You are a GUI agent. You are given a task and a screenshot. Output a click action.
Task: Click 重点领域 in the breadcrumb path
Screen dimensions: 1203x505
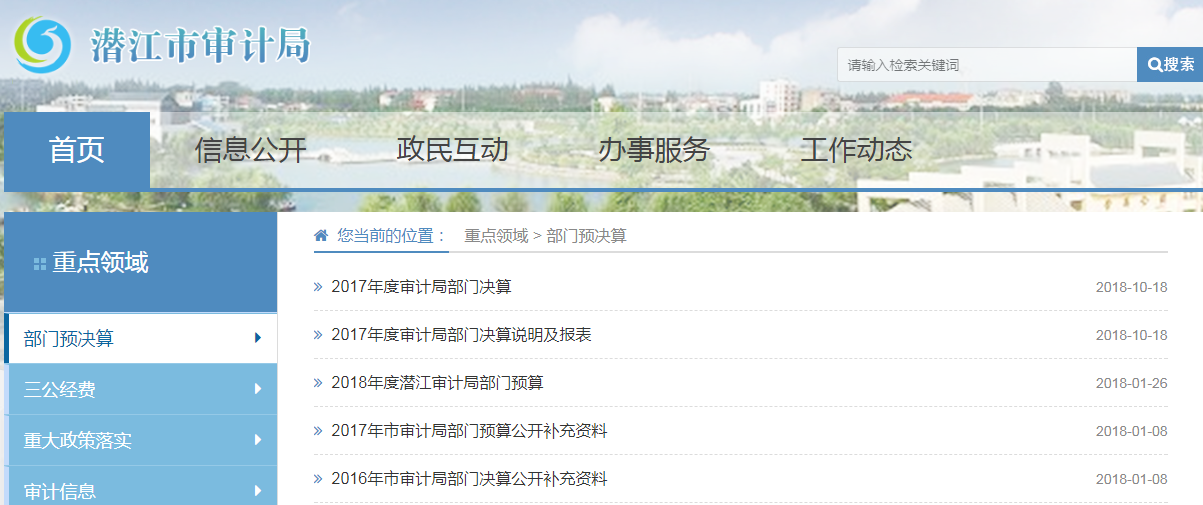[x=496, y=236]
